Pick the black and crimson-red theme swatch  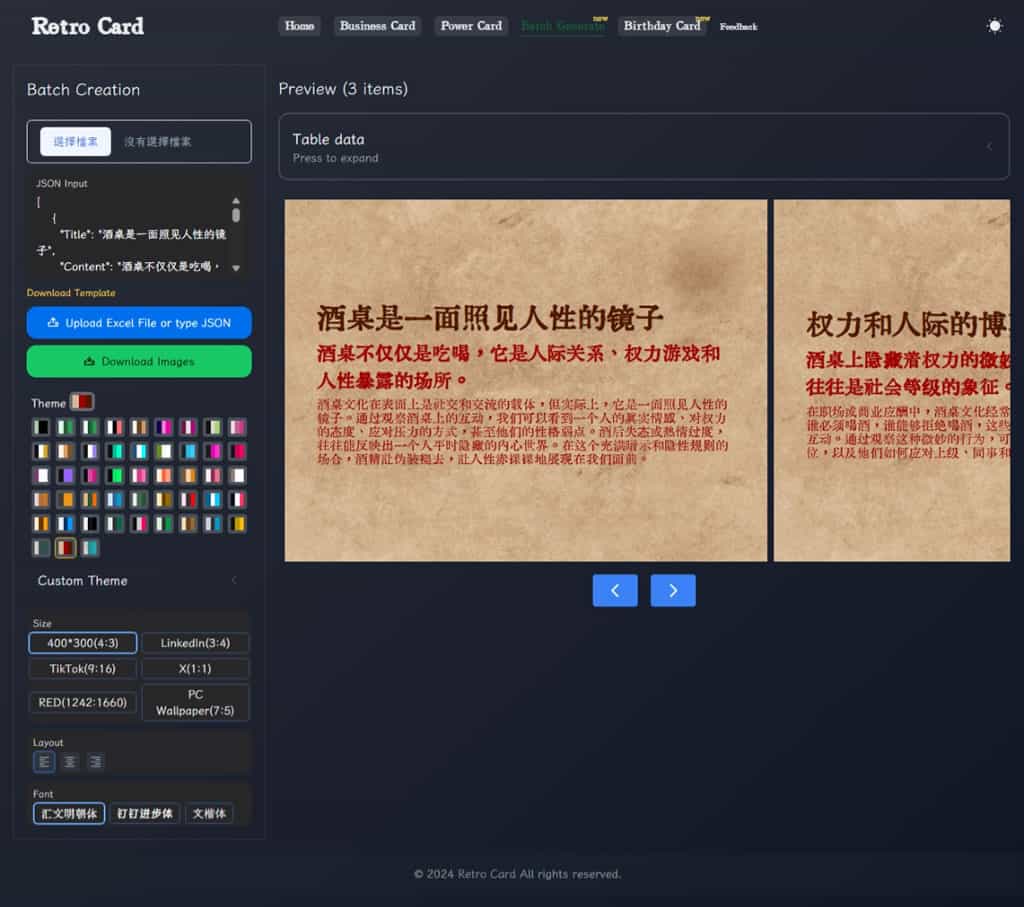(237, 451)
